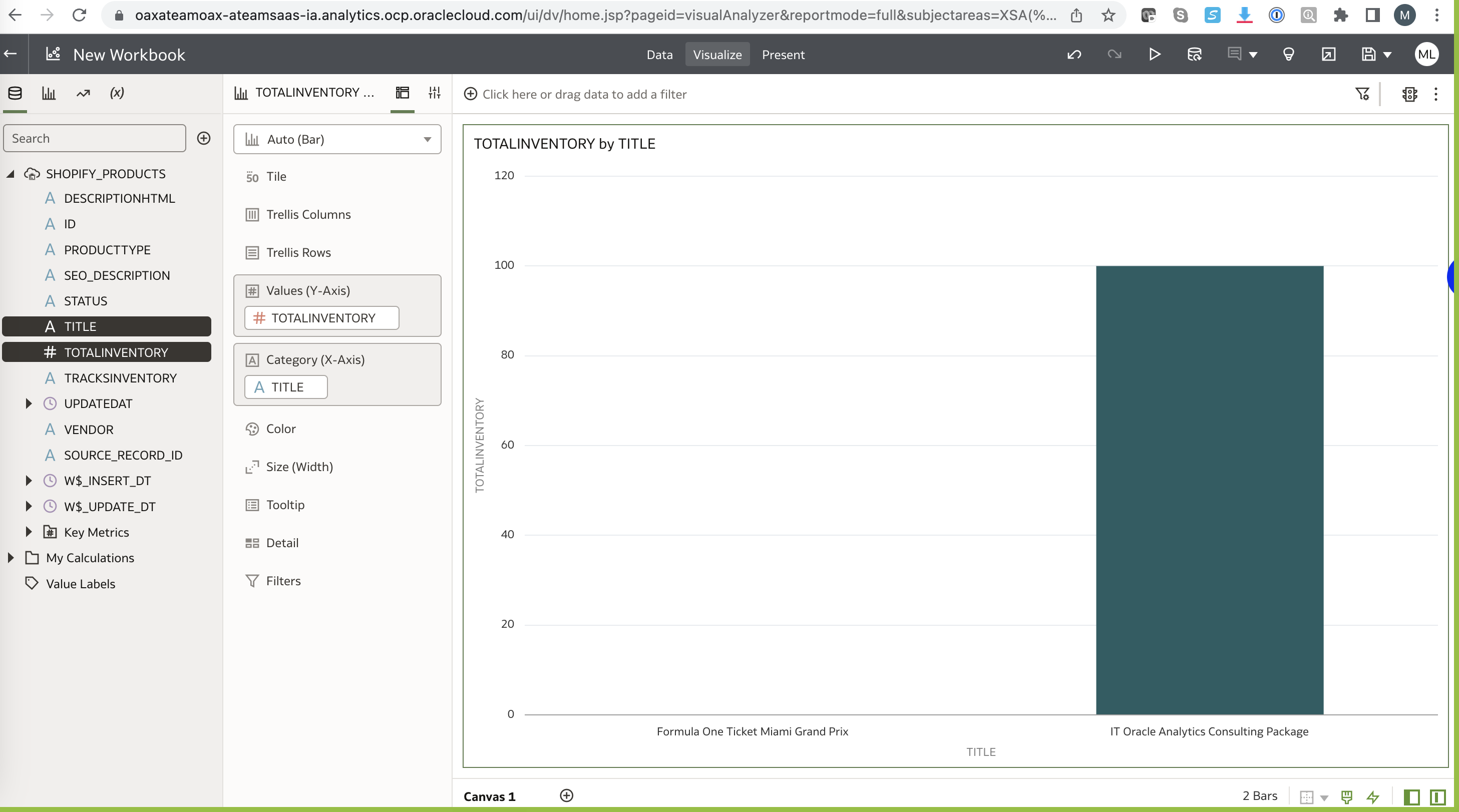Open the Auto (Bar) visualization type dropdown
This screenshot has height=812, width=1459.
pyautogui.click(x=337, y=139)
